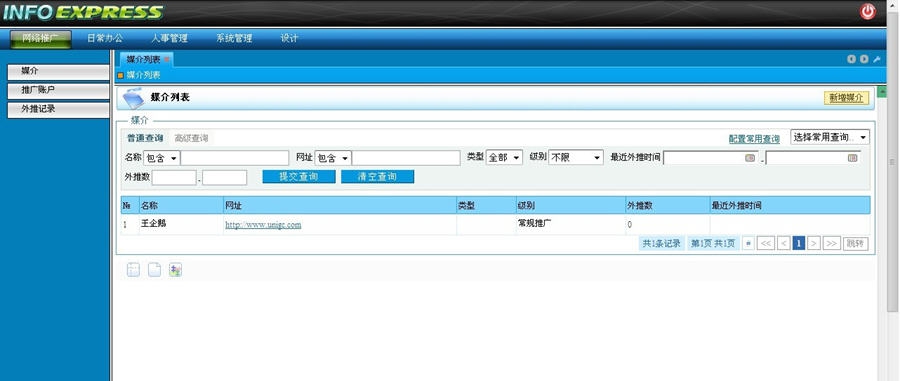Click the red power logout icon
900x381 pixels.
867,11
